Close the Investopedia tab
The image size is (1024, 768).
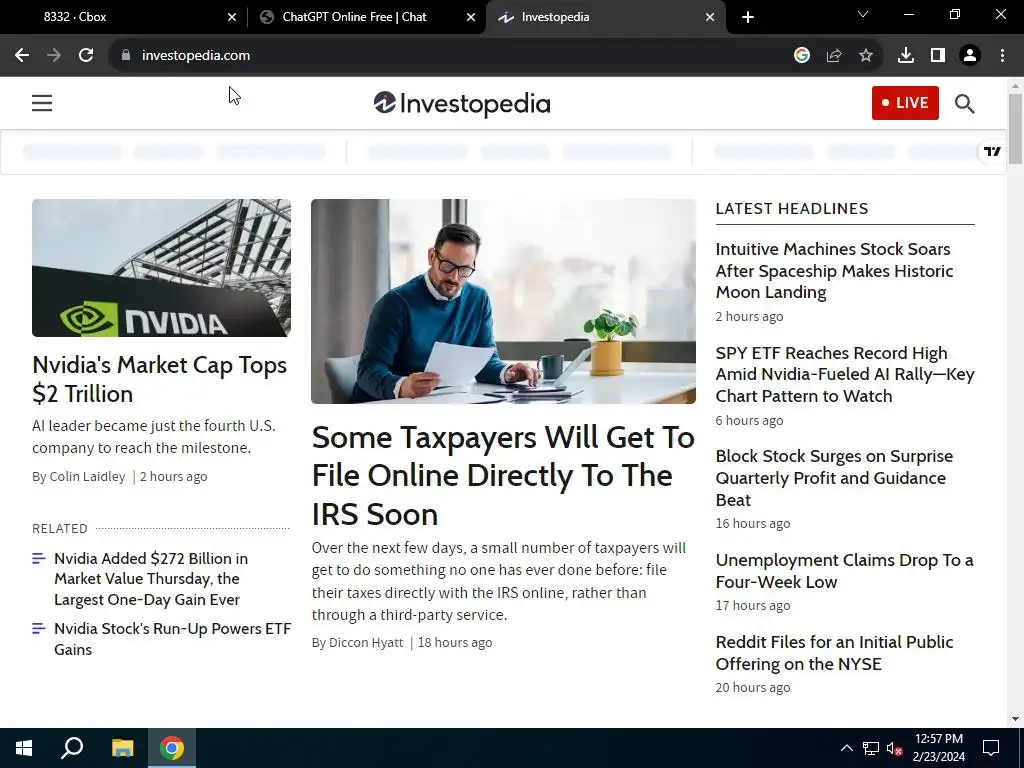(x=710, y=17)
